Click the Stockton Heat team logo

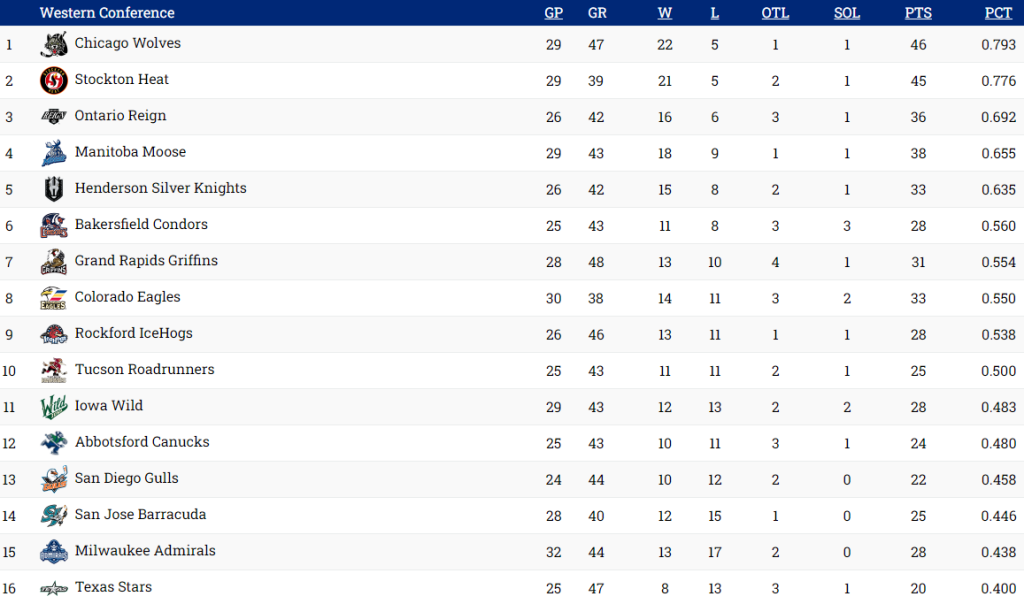[x=54, y=81]
